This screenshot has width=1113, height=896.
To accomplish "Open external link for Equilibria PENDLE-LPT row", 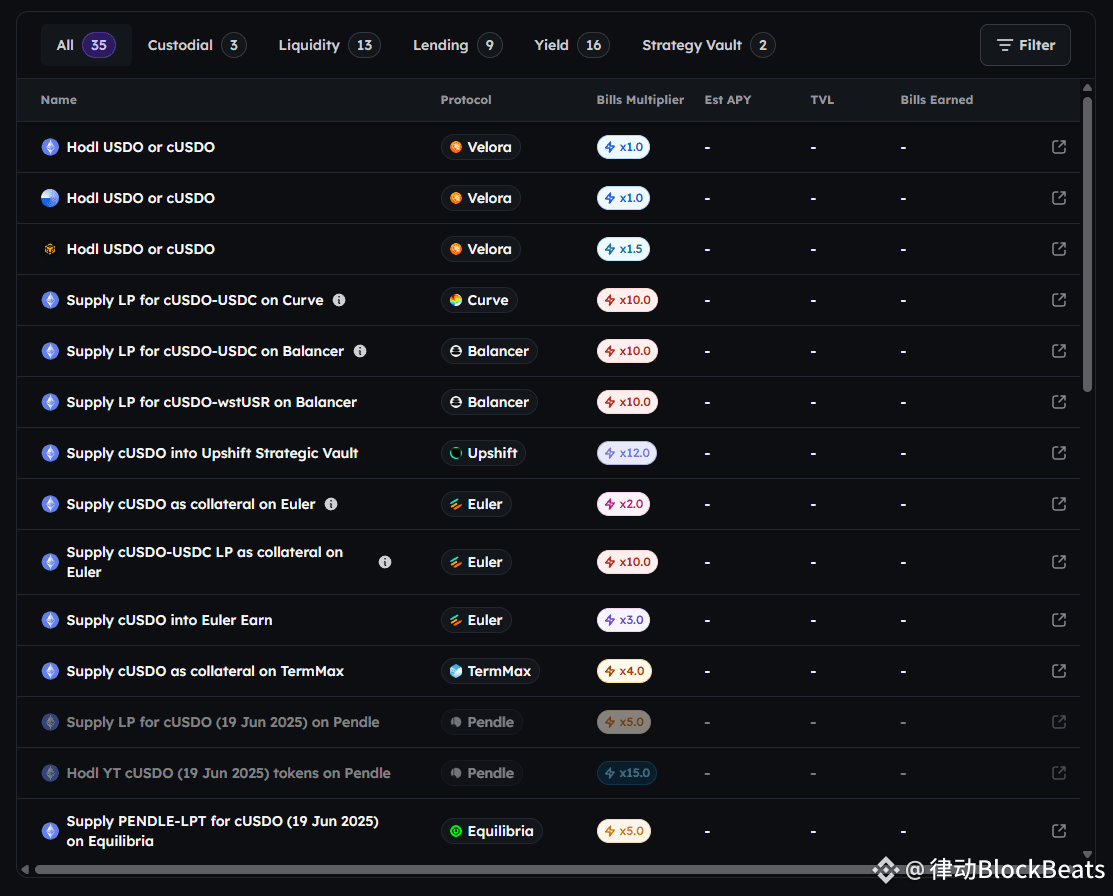I will coord(1058,831).
